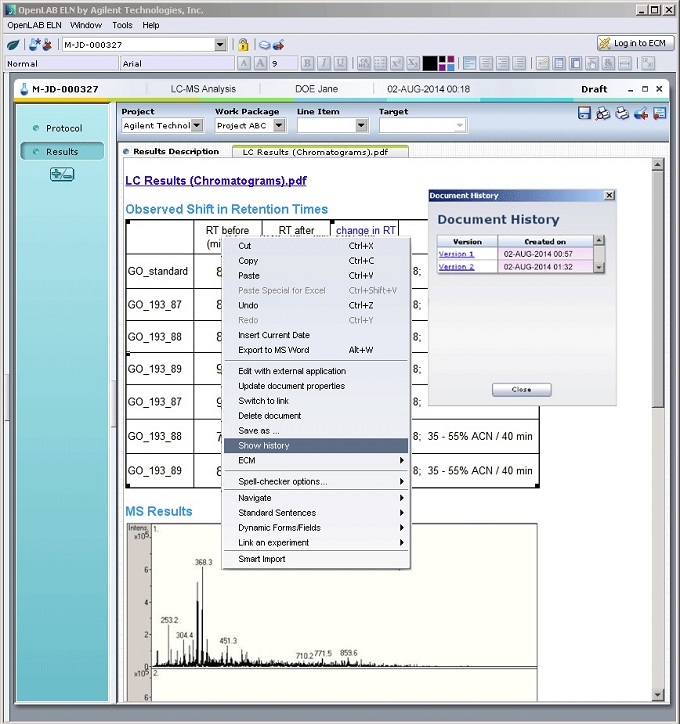Click the black text color swatch
680x724 pixels.
429,63
